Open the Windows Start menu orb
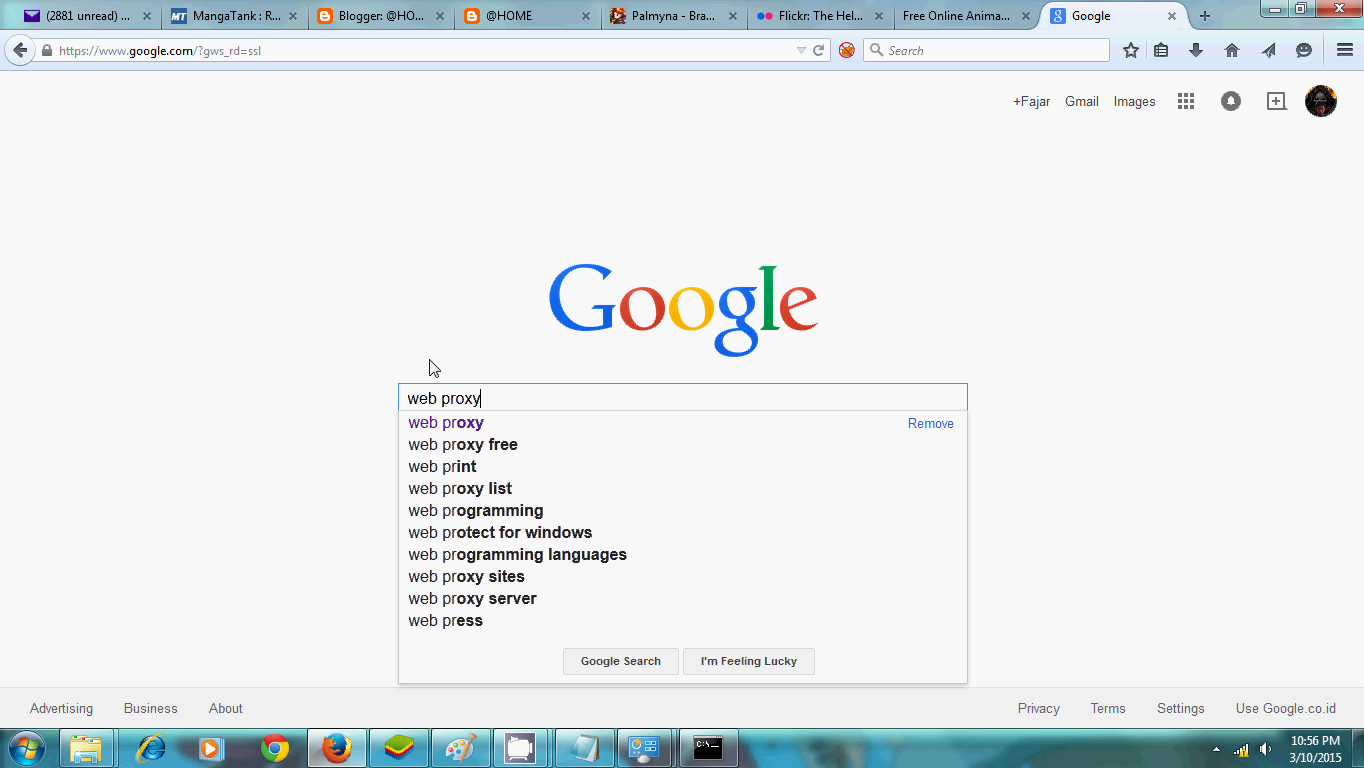 tap(25, 748)
